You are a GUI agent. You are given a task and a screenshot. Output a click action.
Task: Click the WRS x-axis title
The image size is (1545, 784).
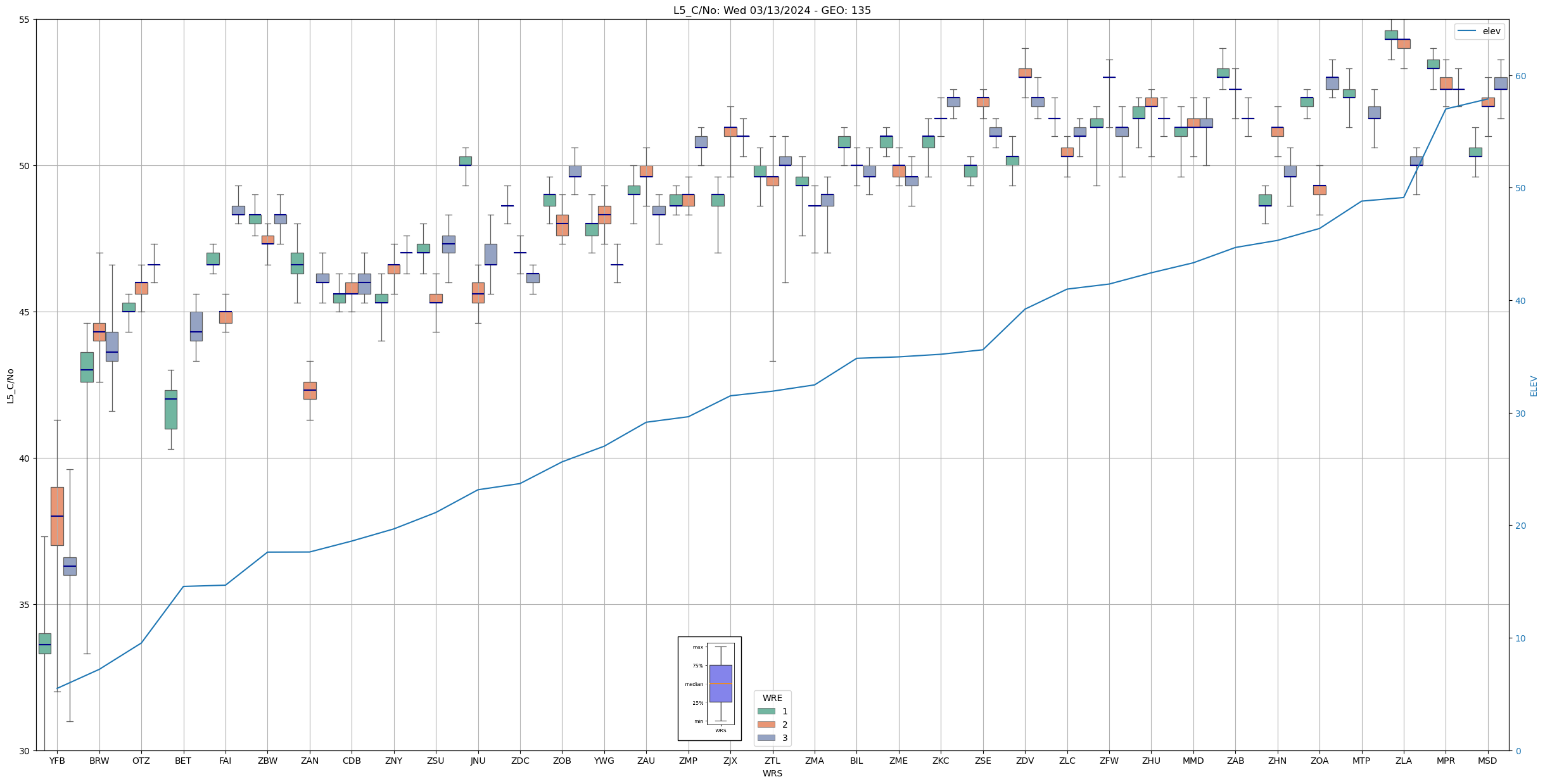coord(772,773)
